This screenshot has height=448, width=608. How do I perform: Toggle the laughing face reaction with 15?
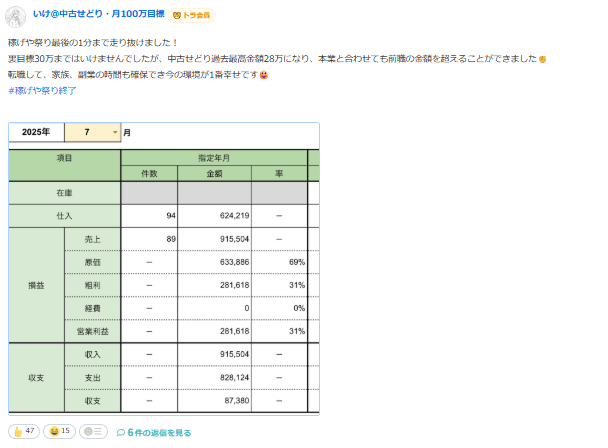(61, 432)
